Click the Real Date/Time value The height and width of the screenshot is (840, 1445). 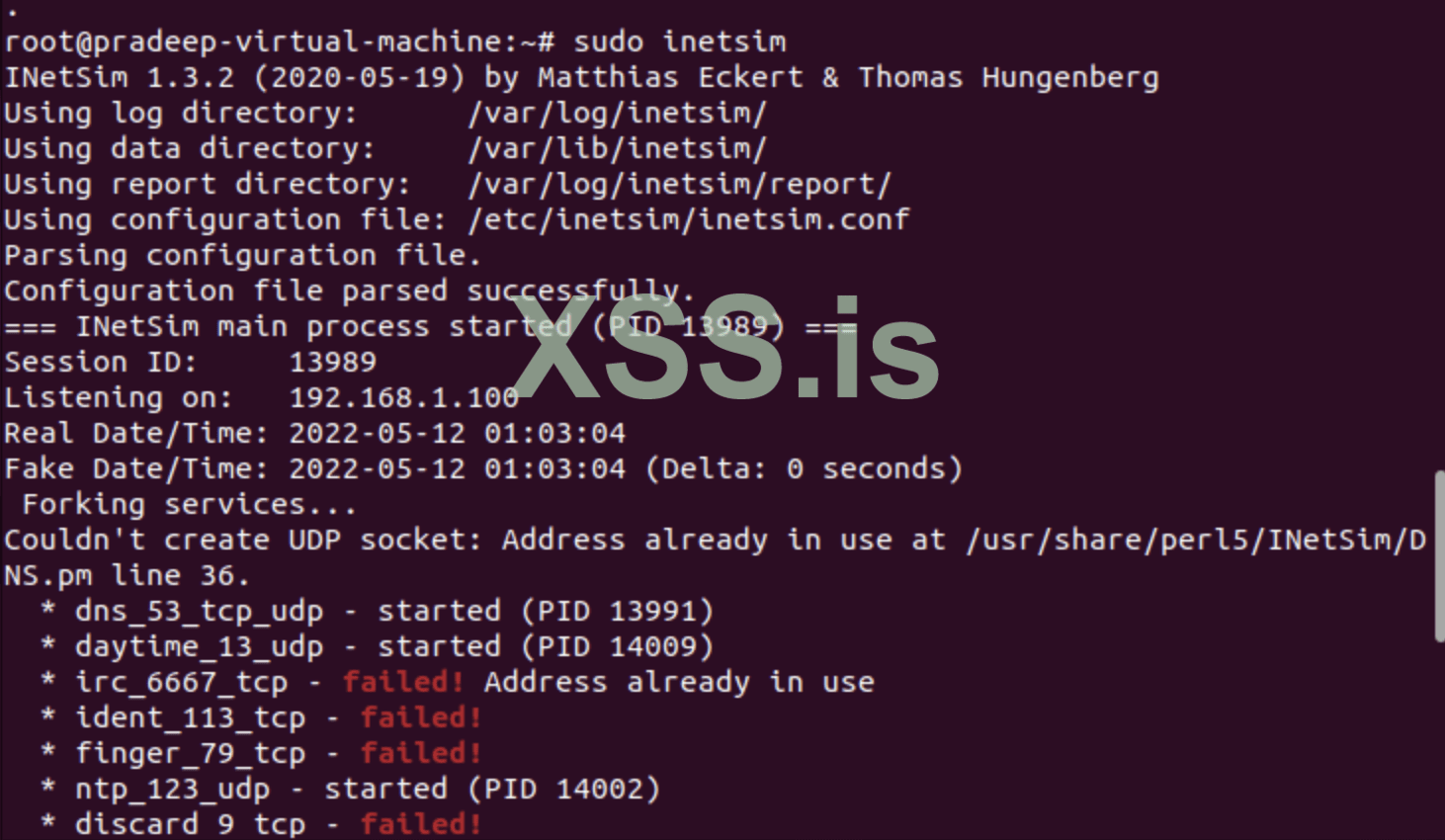coord(457,433)
